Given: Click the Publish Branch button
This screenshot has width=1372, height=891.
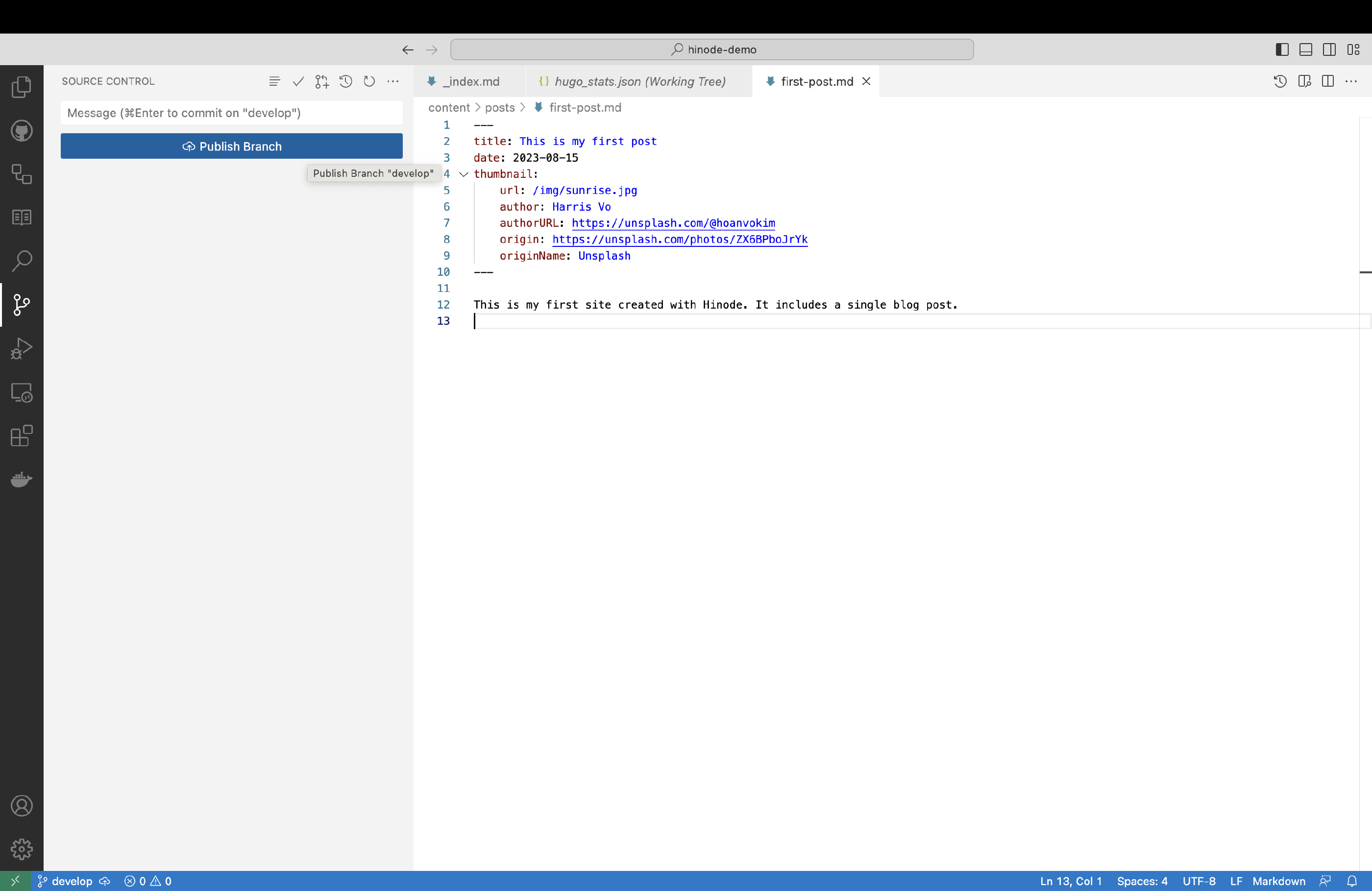Looking at the screenshot, I should coord(232,146).
